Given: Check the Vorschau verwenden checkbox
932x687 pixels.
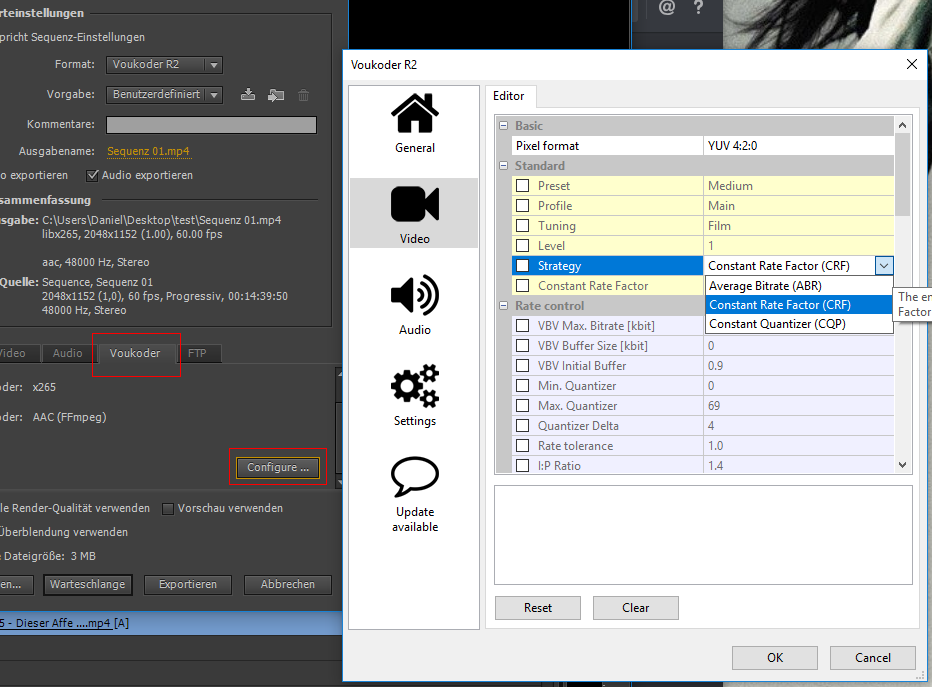Looking at the screenshot, I should pos(168,508).
